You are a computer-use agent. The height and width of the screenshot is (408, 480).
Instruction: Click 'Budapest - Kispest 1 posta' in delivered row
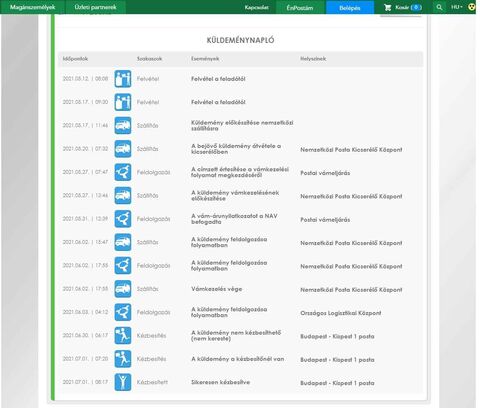click(x=337, y=383)
